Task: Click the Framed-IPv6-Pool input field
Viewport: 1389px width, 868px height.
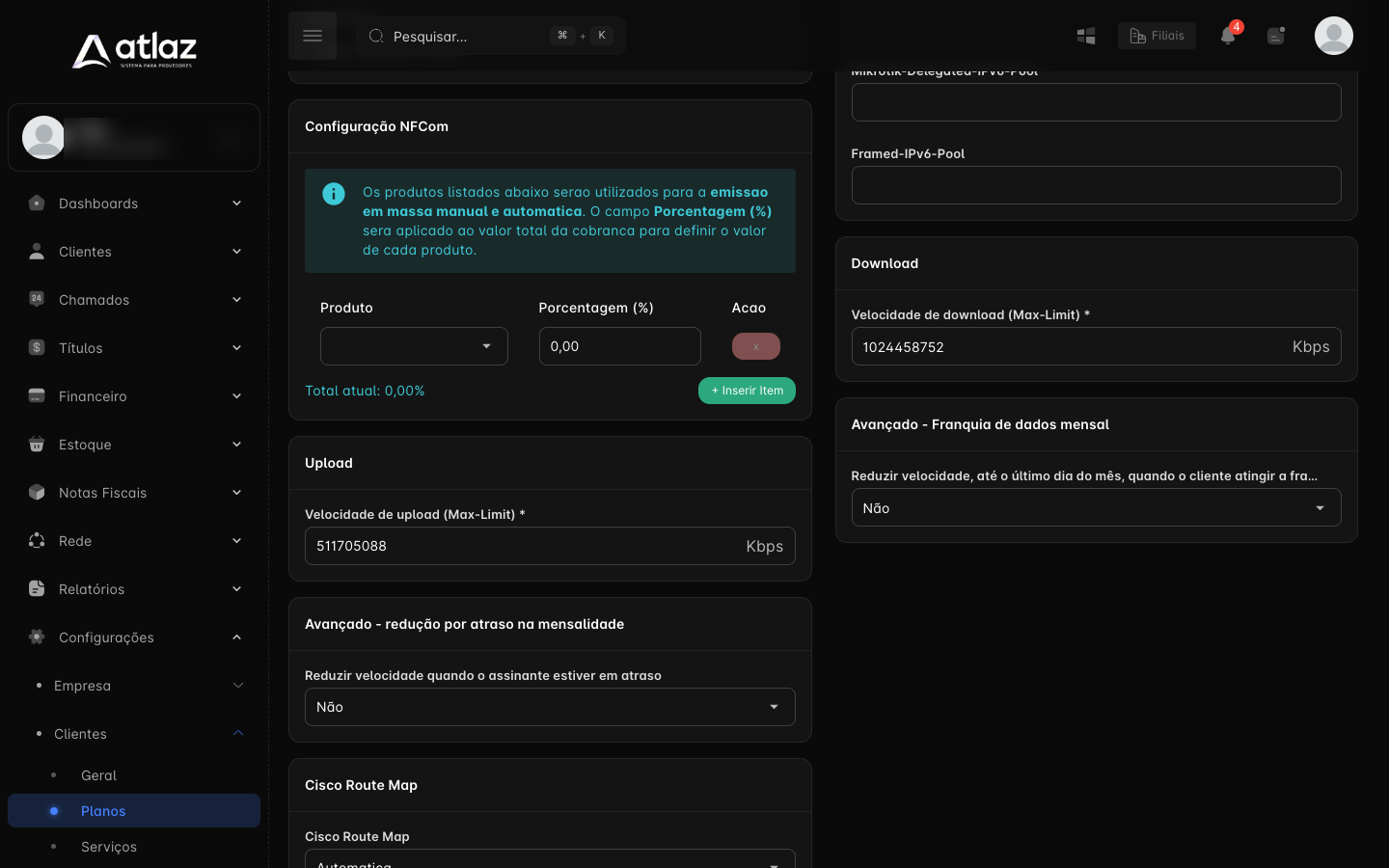Action: click(x=1096, y=185)
